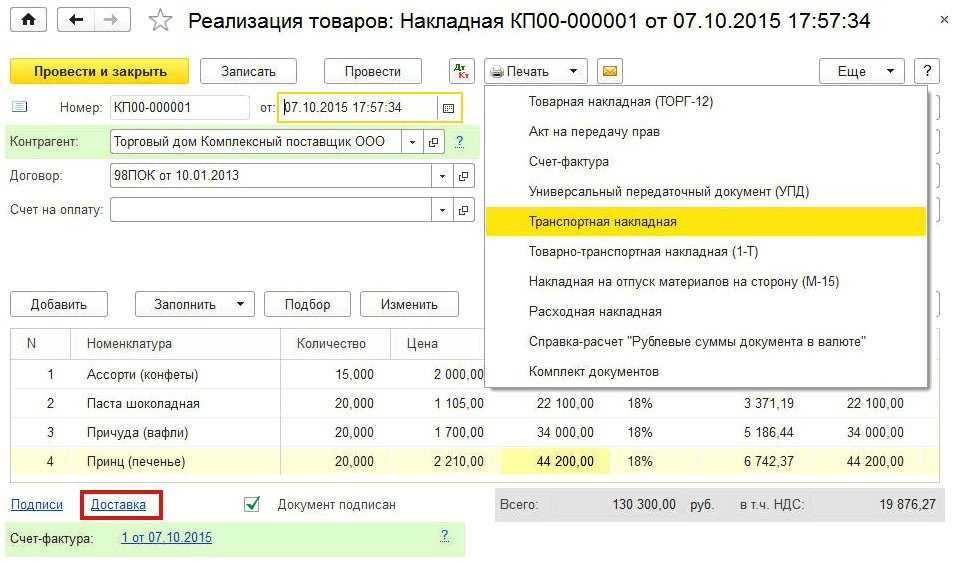Open Договор record with open-form icon

(463, 176)
